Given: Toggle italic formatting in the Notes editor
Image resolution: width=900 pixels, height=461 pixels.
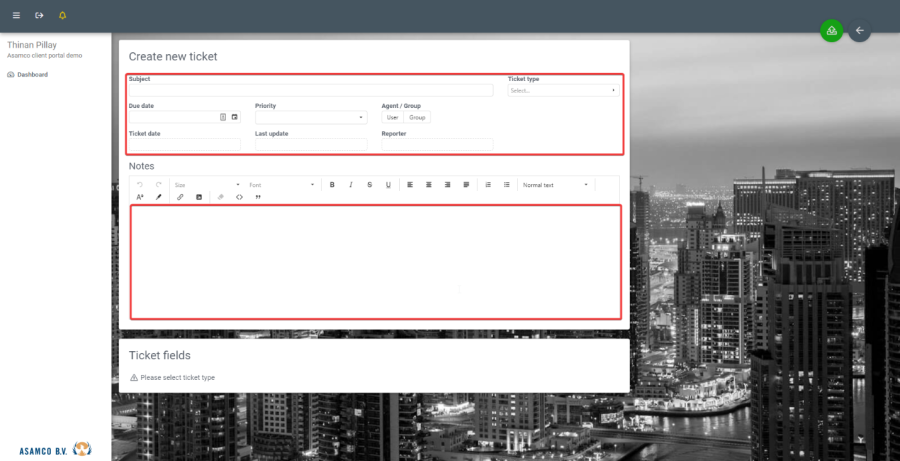Looking at the screenshot, I should [350, 185].
